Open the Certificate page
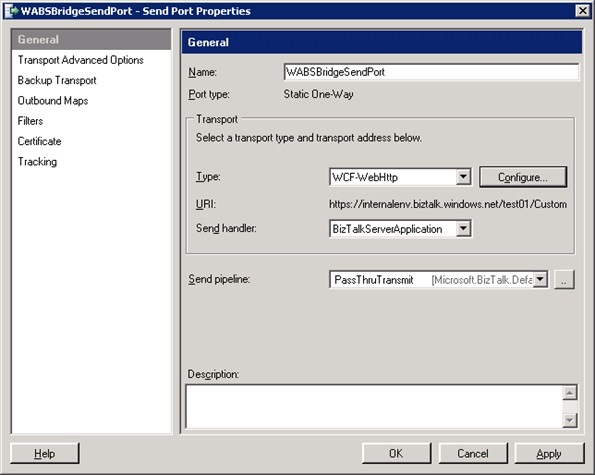The height and width of the screenshot is (476, 595). click(x=39, y=141)
